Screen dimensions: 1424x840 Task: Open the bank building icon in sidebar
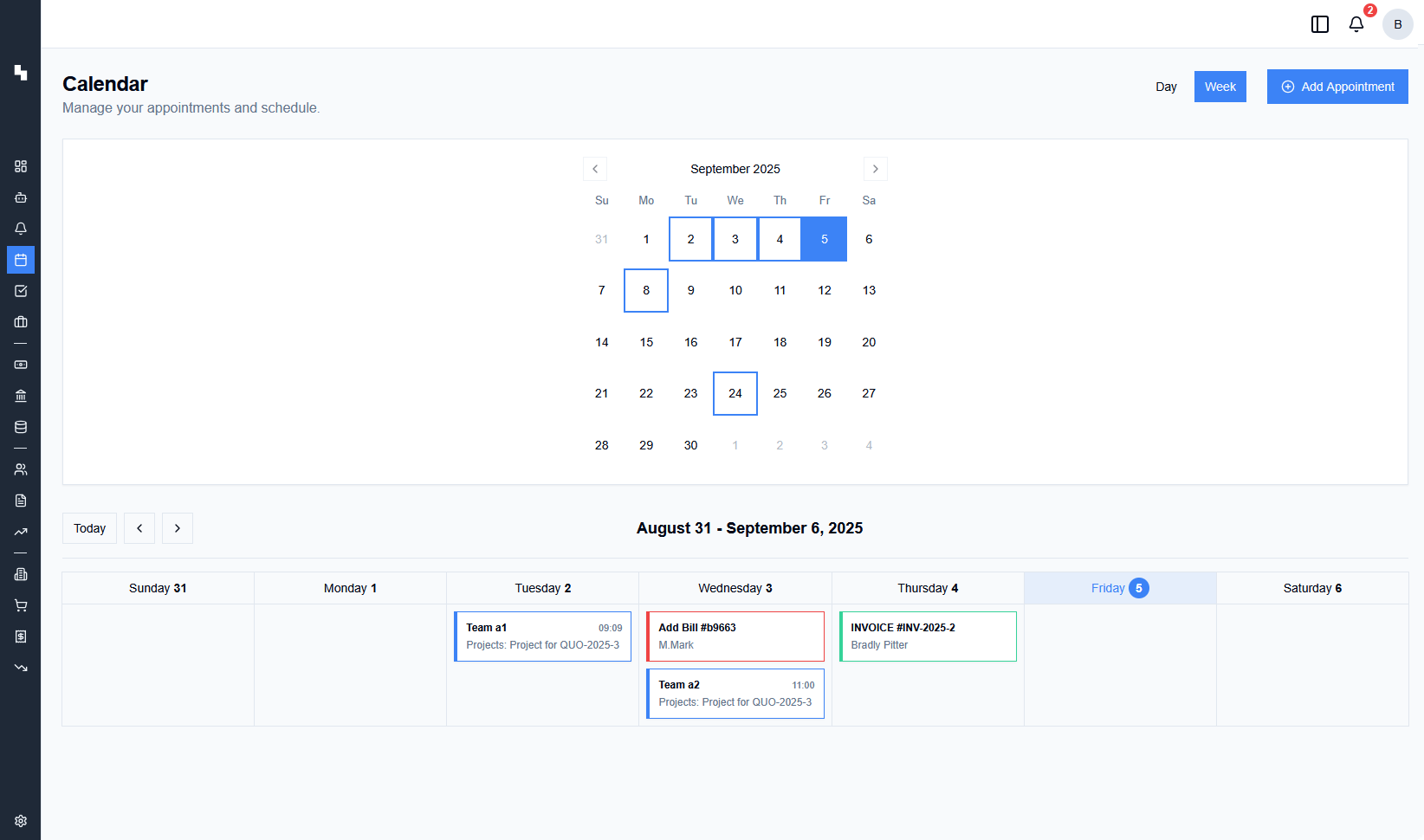21,396
